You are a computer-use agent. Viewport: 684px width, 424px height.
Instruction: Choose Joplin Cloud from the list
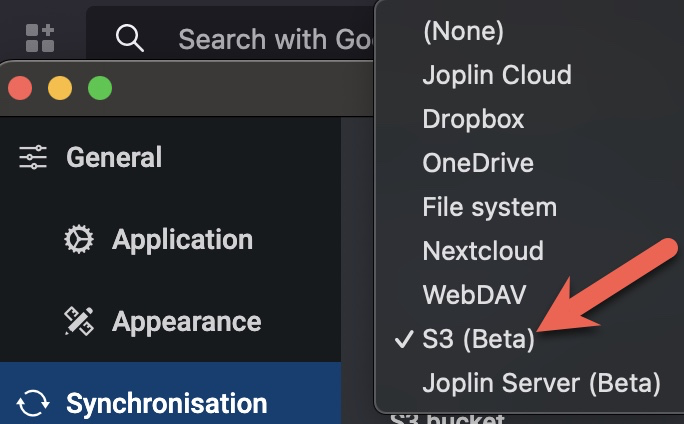[x=496, y=75]
